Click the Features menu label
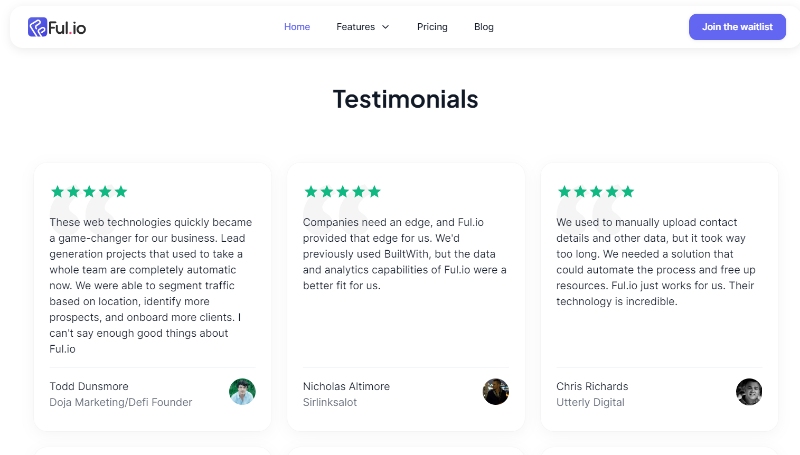Screen dimensions: 800x455 (x=355, y=27)
